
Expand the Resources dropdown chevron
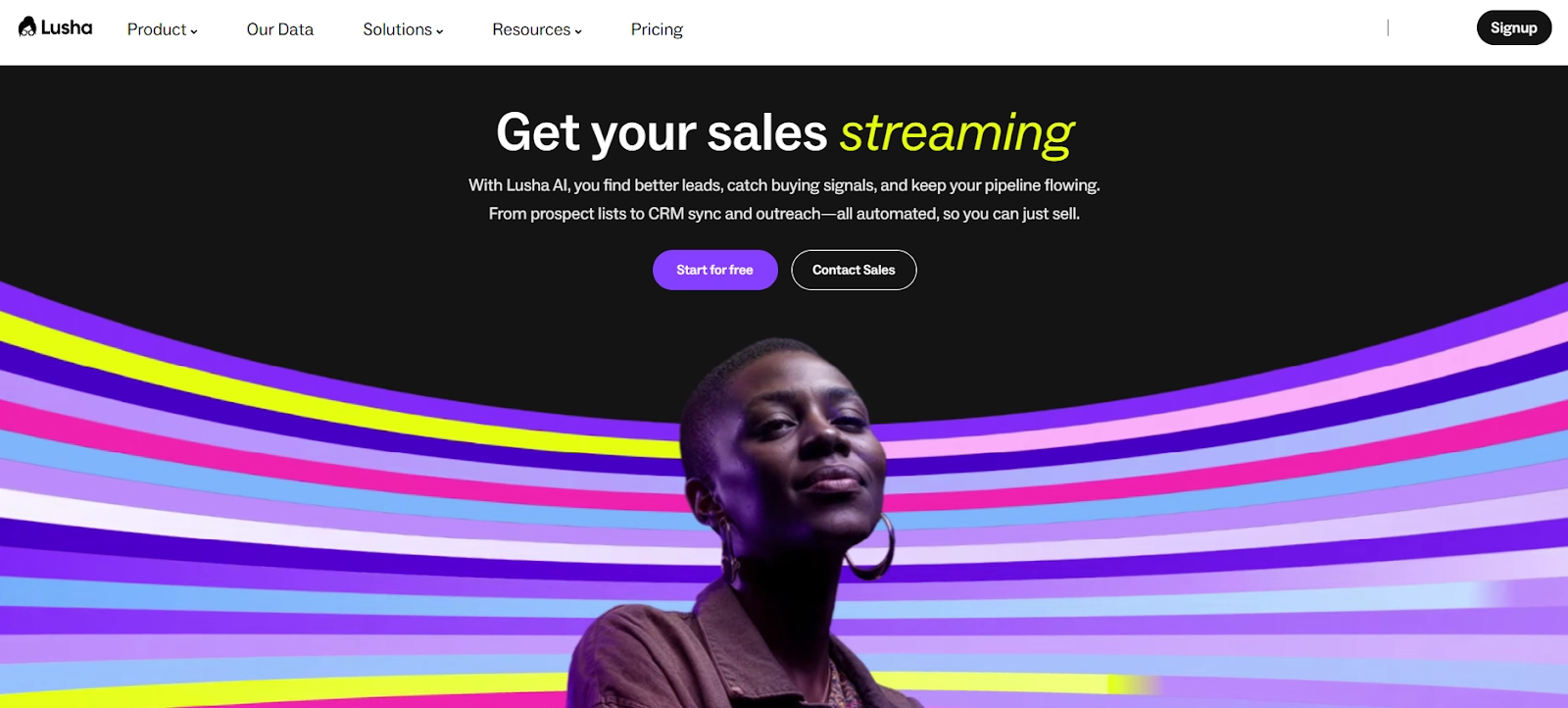578,31
